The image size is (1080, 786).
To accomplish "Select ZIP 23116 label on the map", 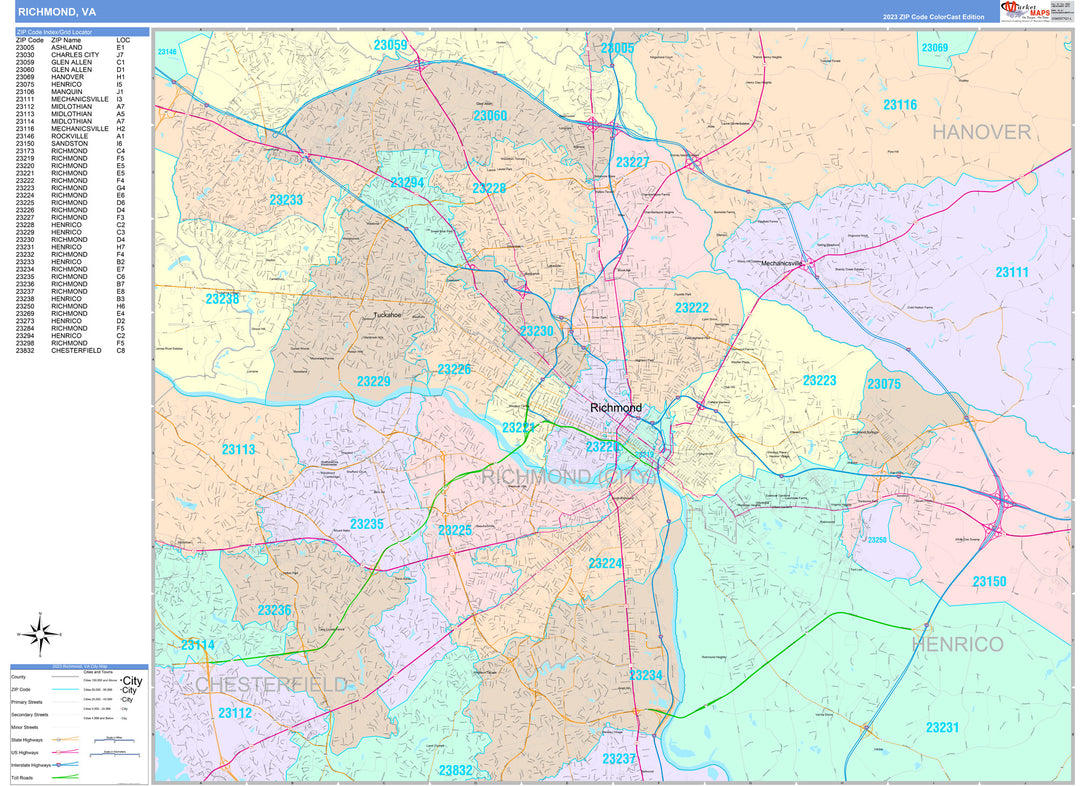I will [899, 105].
